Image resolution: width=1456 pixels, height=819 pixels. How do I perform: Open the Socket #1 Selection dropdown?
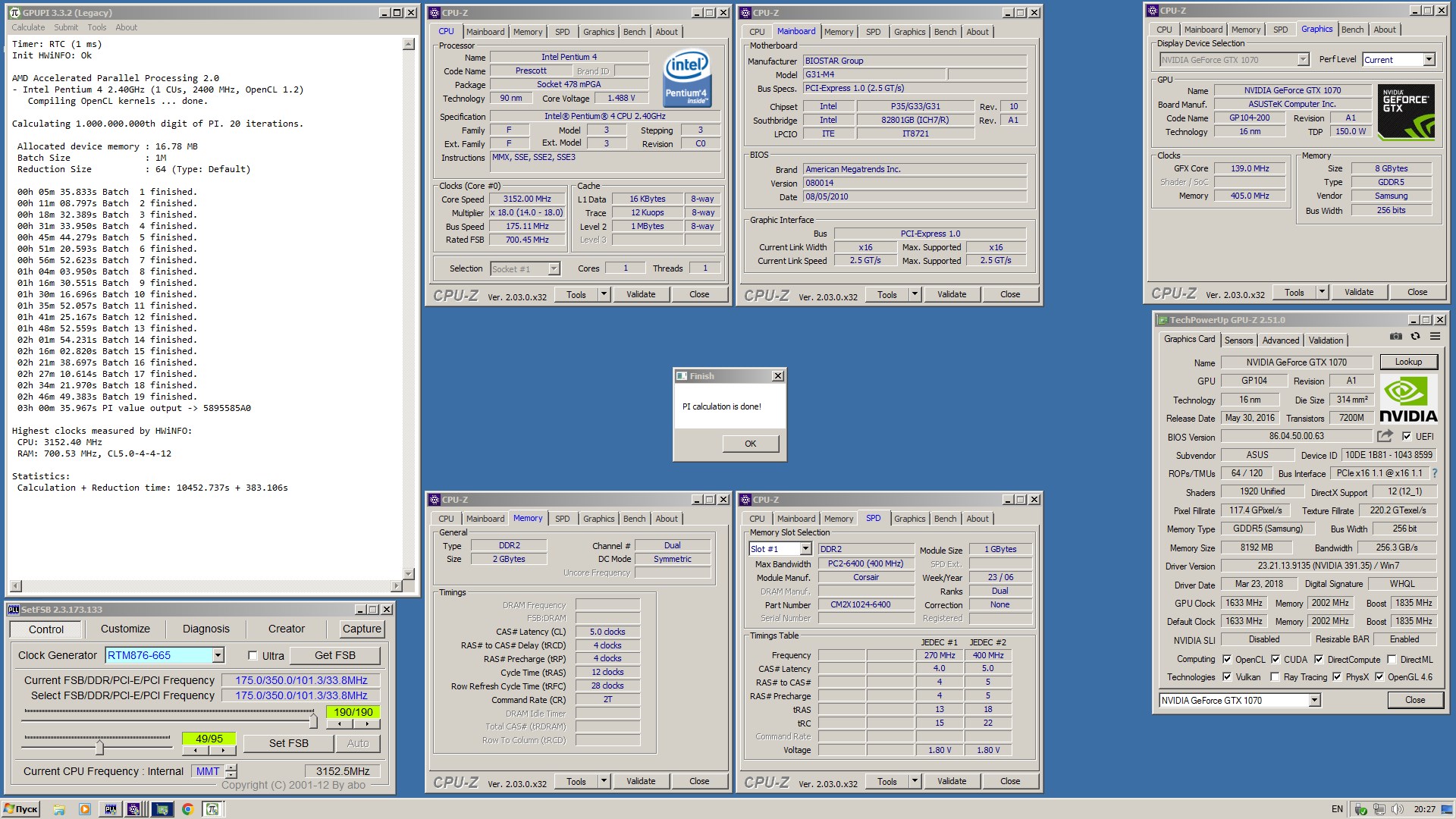(554, 268)
